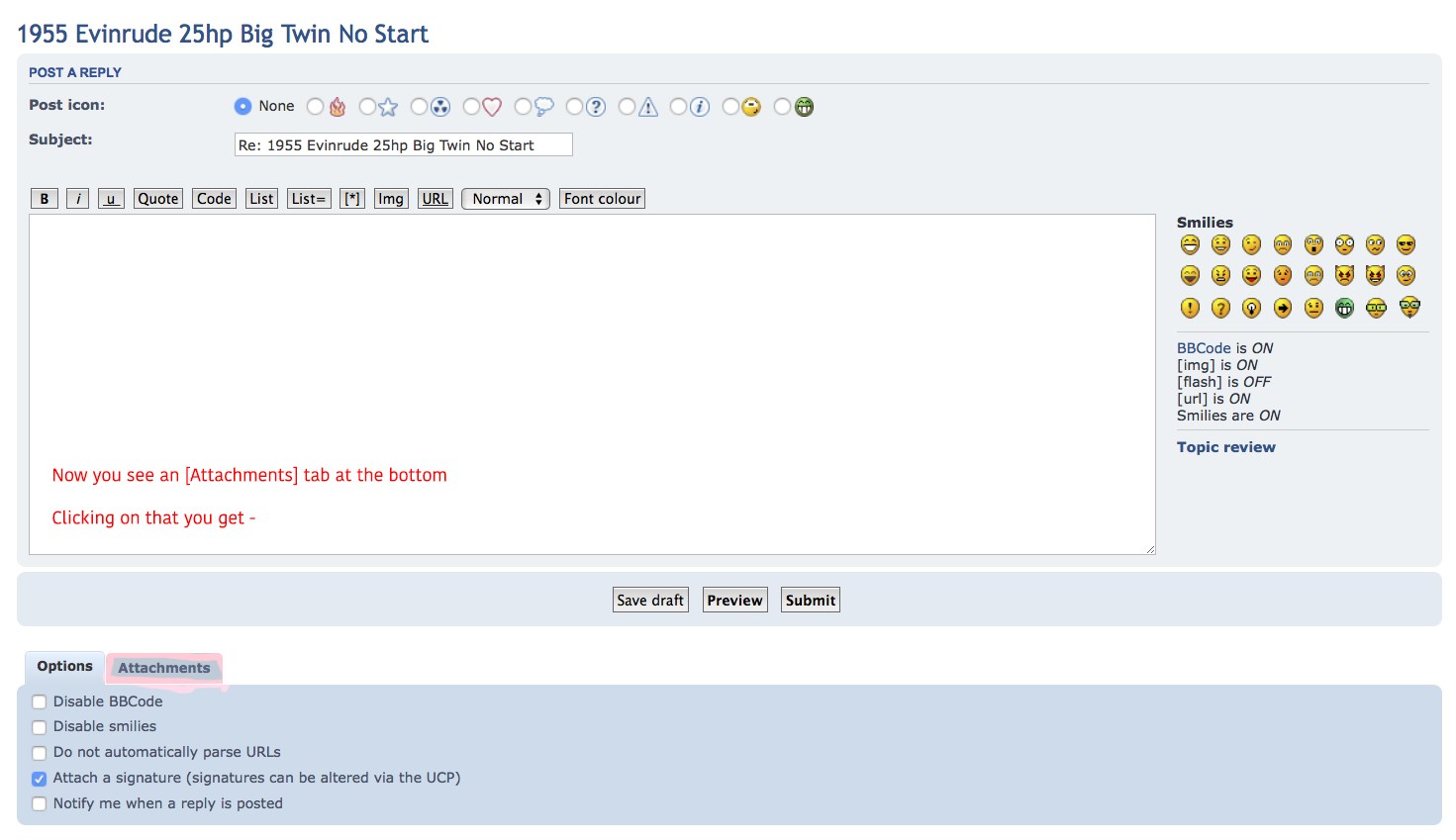Screen dimensions: 1456x840
Task: Insert the mad gritting-teeth smiley
Action: tap(1220, 275)
